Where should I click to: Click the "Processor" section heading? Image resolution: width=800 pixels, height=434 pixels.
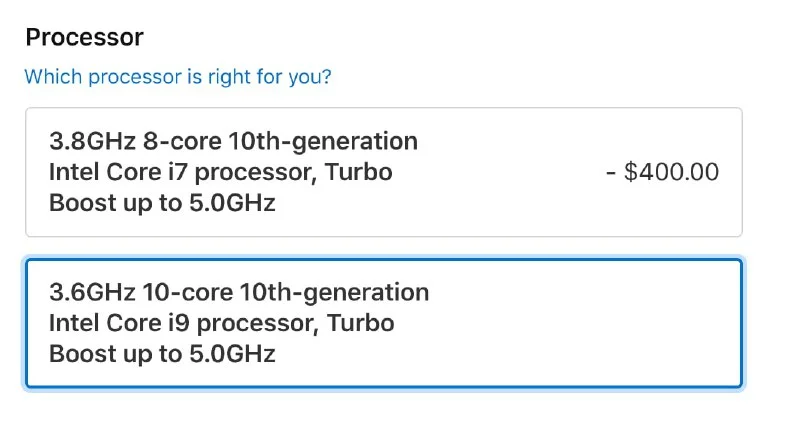pyautogui.click(x=84, y=38)
